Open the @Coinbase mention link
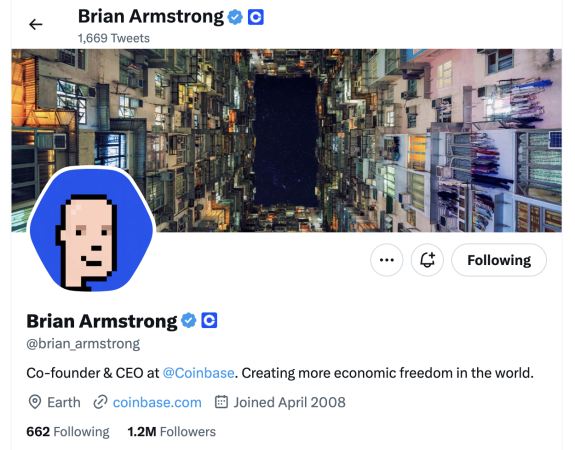Screen dimensions: 575x450 pyautogui.click(x=198, y=373)
